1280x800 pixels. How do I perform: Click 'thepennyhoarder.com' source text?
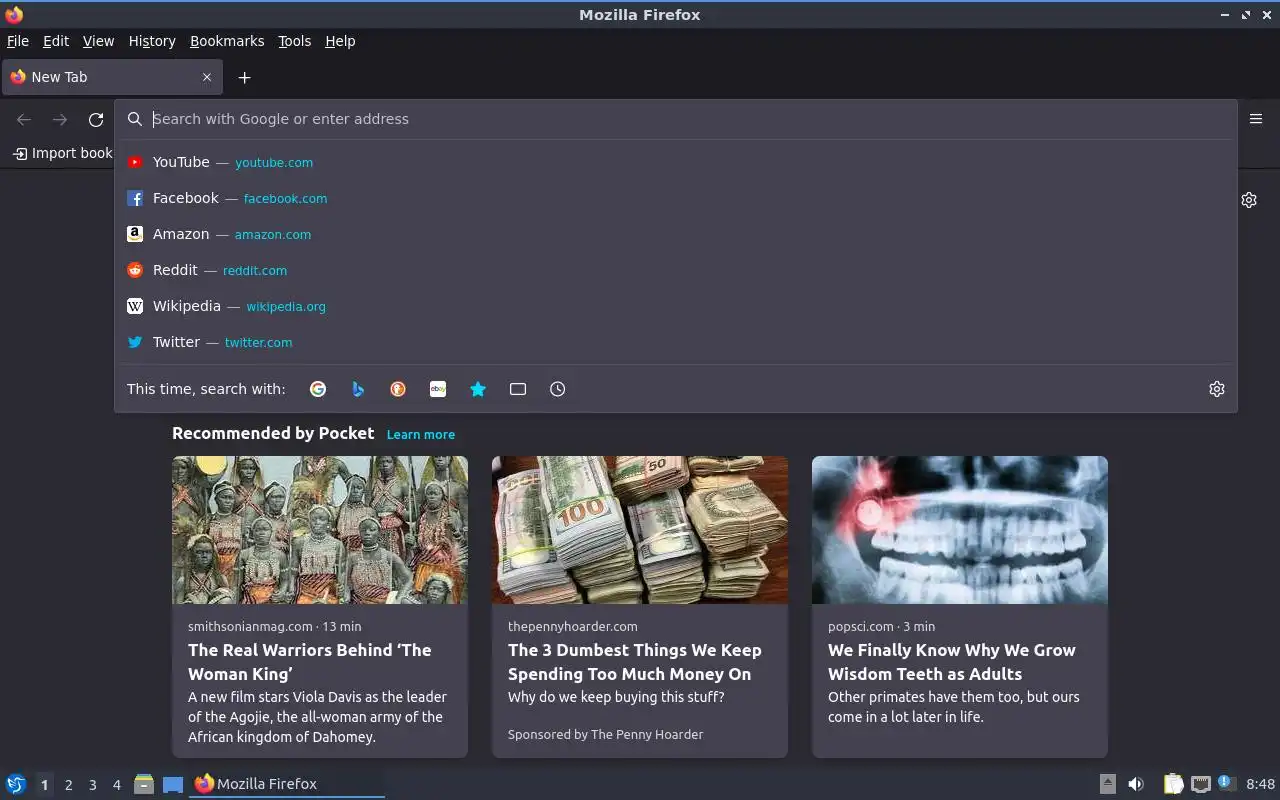[573, 626]
